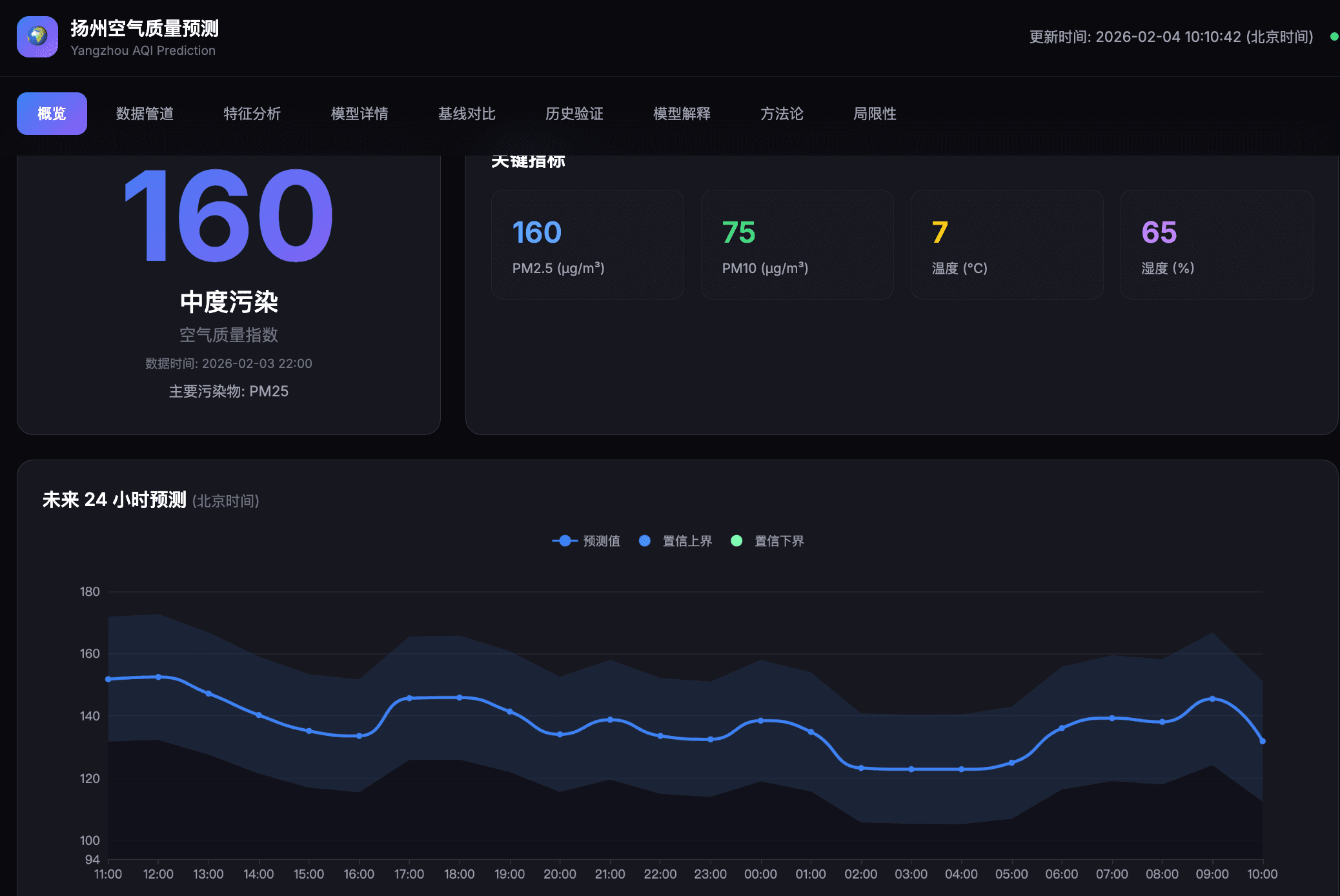Image resolution: width=1340 pixels, height=896 pixels.
Task: Click the globe app logo icon
Action: tap(37, 37)
